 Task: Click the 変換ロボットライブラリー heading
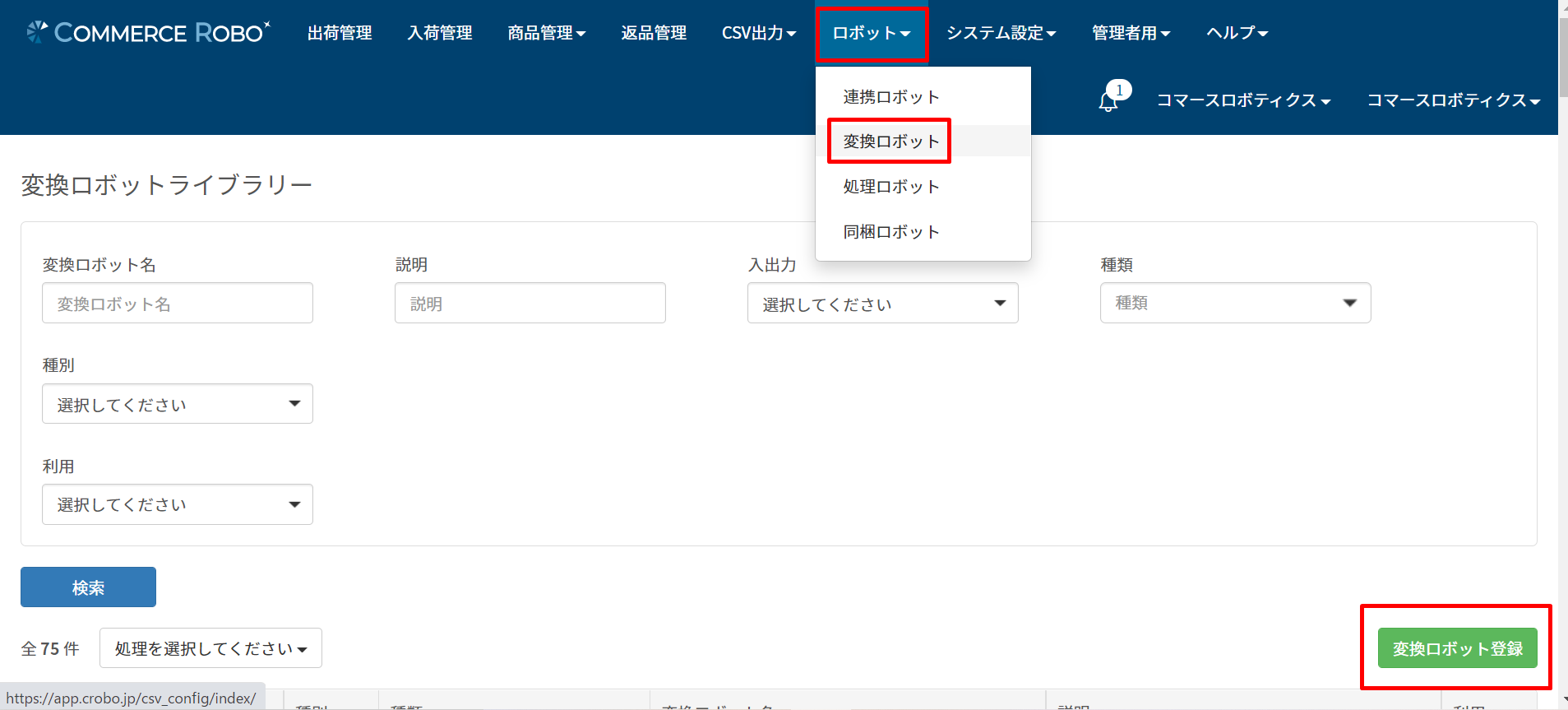coord(167,185)
